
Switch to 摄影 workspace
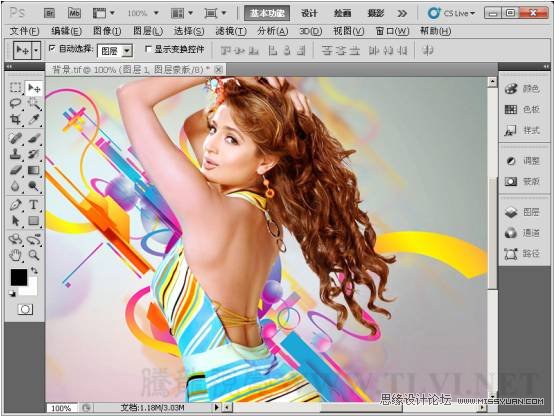[376, 13]
